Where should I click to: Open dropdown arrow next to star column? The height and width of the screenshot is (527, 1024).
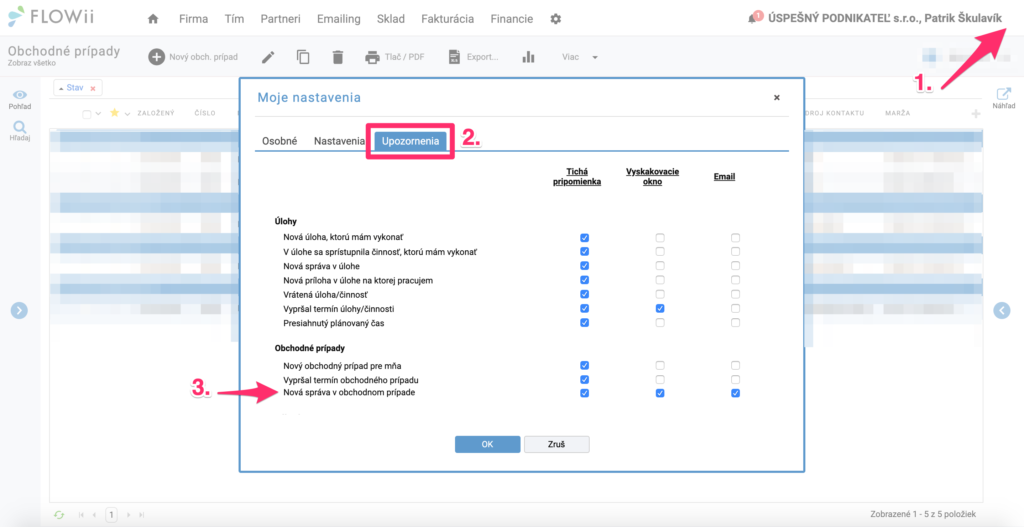(127, 114)
